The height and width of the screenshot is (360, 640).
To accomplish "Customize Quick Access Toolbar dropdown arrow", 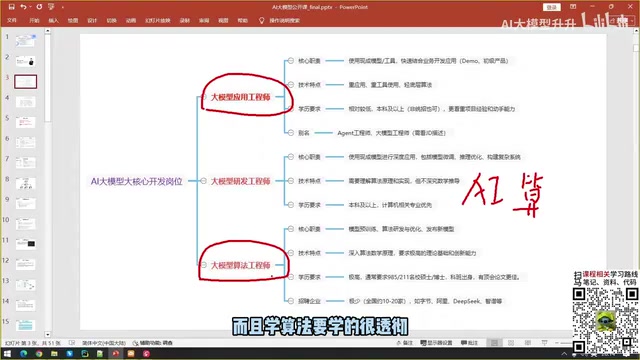I will tap(62, 7).
